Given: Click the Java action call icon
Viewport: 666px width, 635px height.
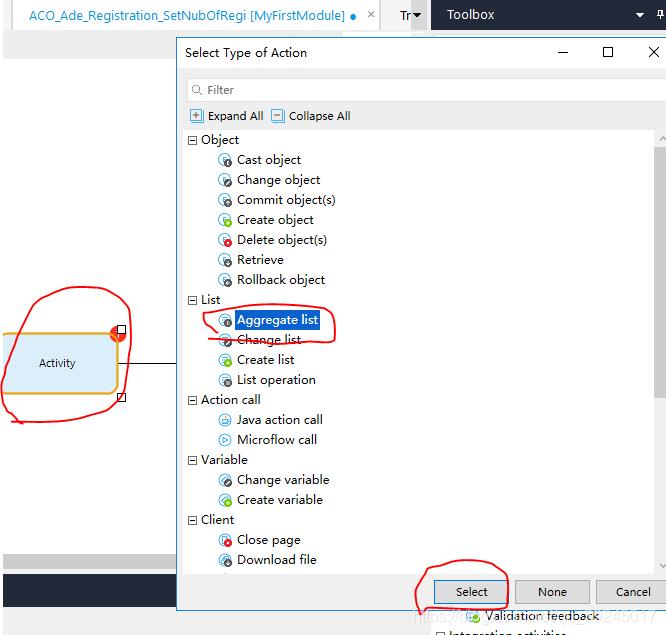Looking at the screenshot, I should 225,420.
